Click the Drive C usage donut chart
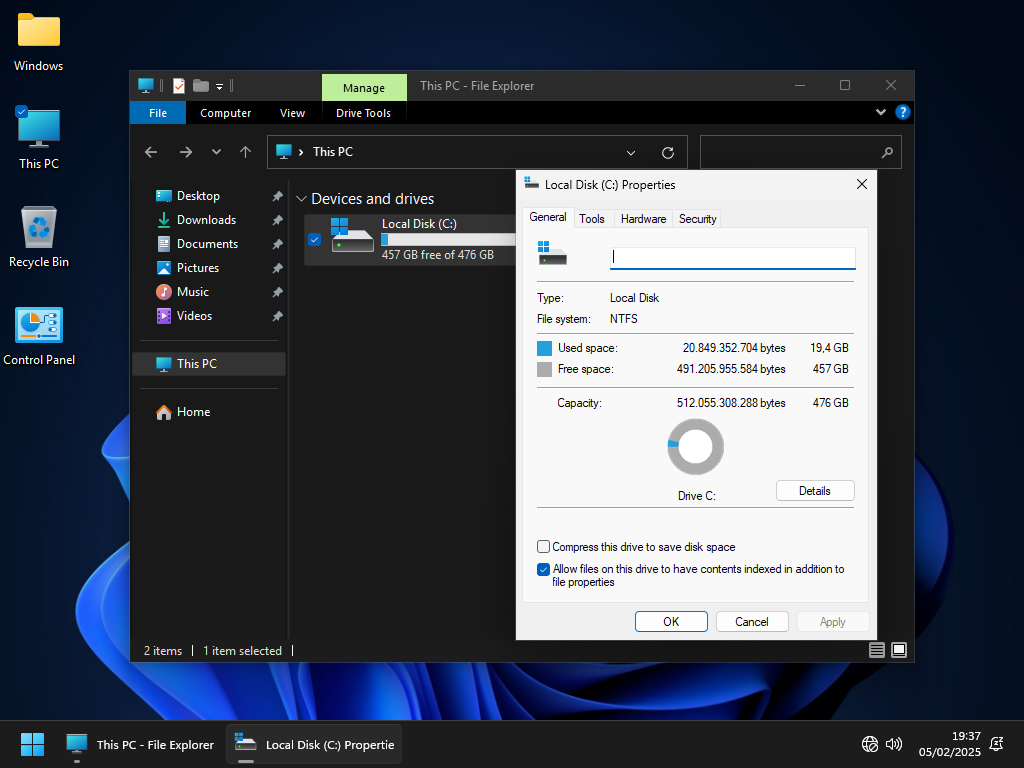 tap(696, 447)
